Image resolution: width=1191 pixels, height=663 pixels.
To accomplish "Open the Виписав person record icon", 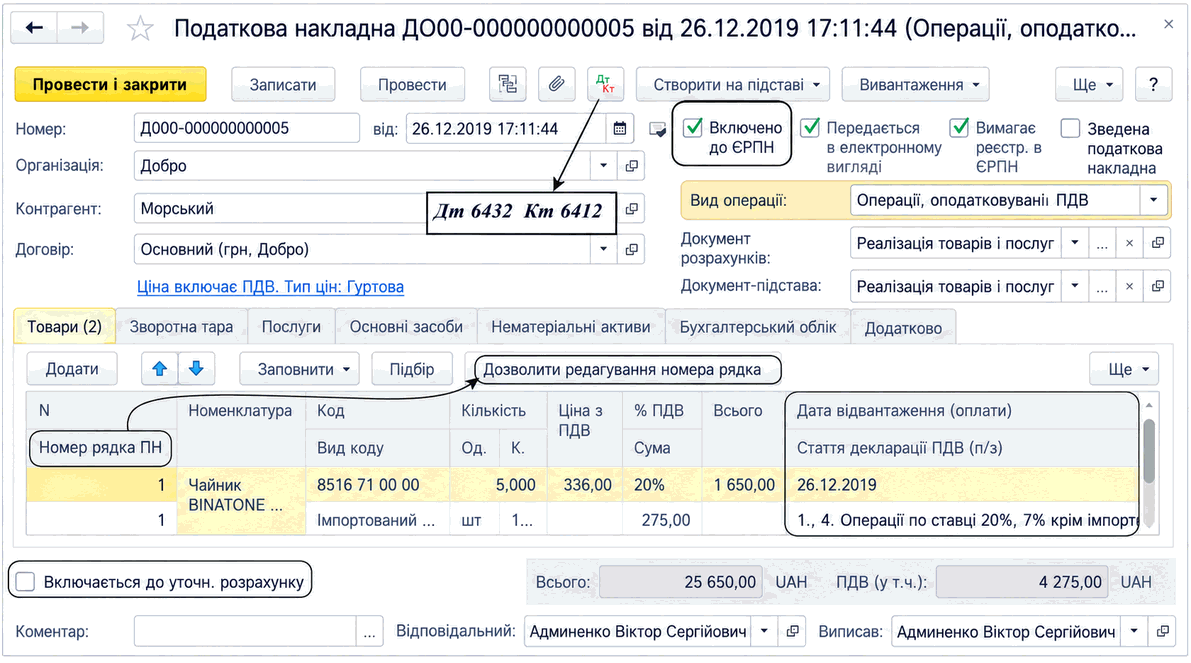I will 1162,631.
